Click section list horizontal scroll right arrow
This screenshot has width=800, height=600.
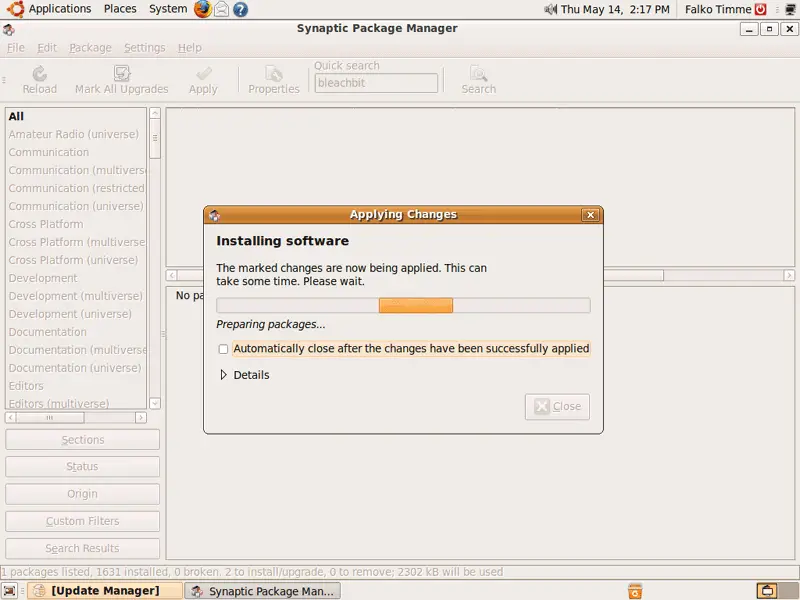tap(141, 418)
